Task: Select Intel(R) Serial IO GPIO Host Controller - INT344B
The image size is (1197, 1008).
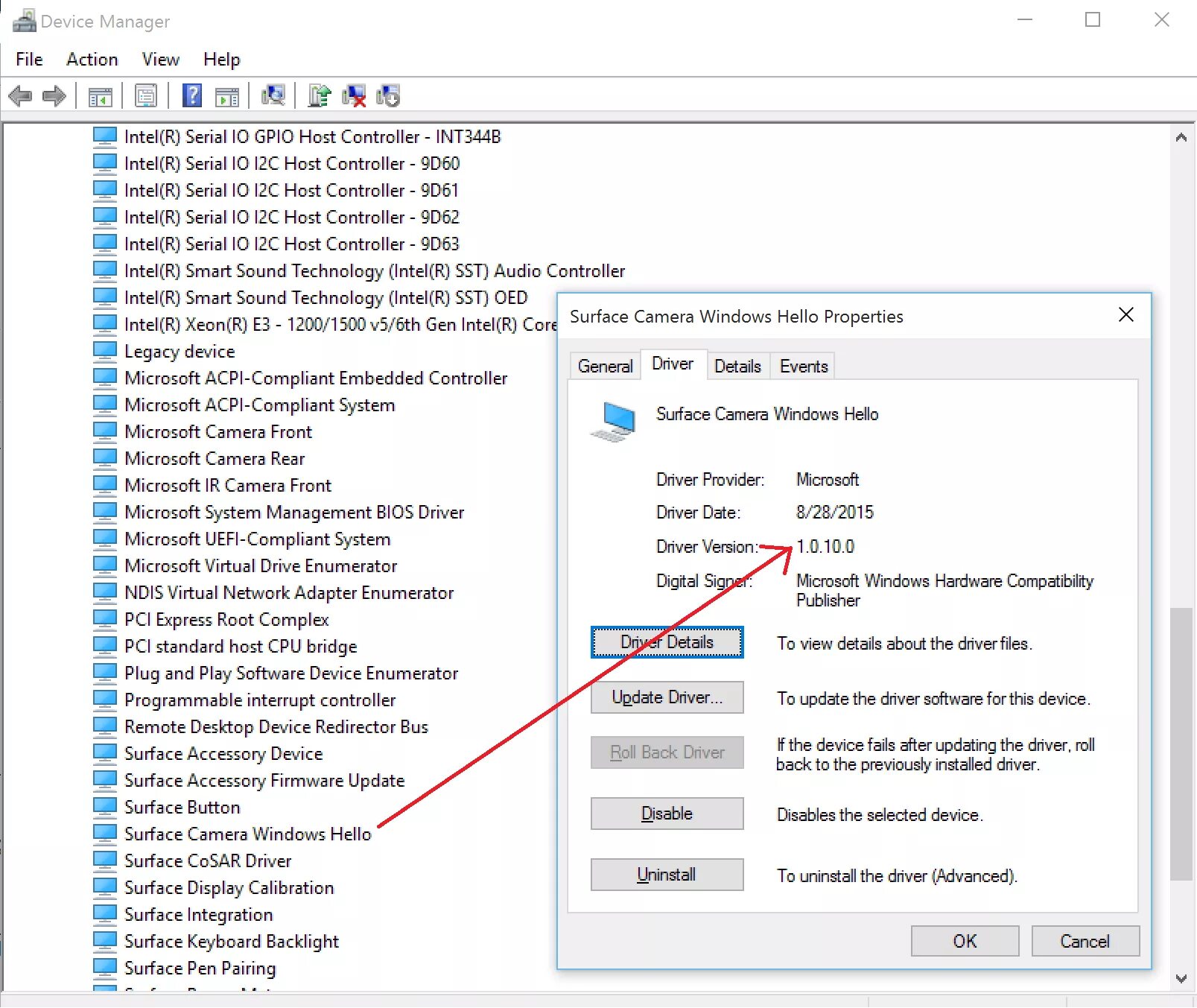Action: [313, 136]
